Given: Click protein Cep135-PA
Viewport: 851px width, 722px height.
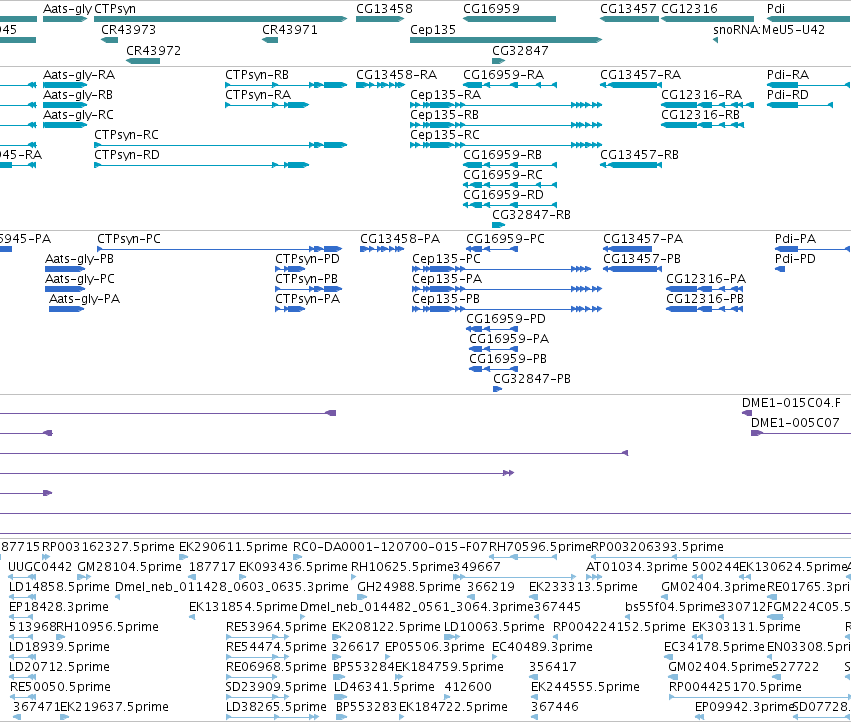Looking at the screenshot, I should click(507, 289).
